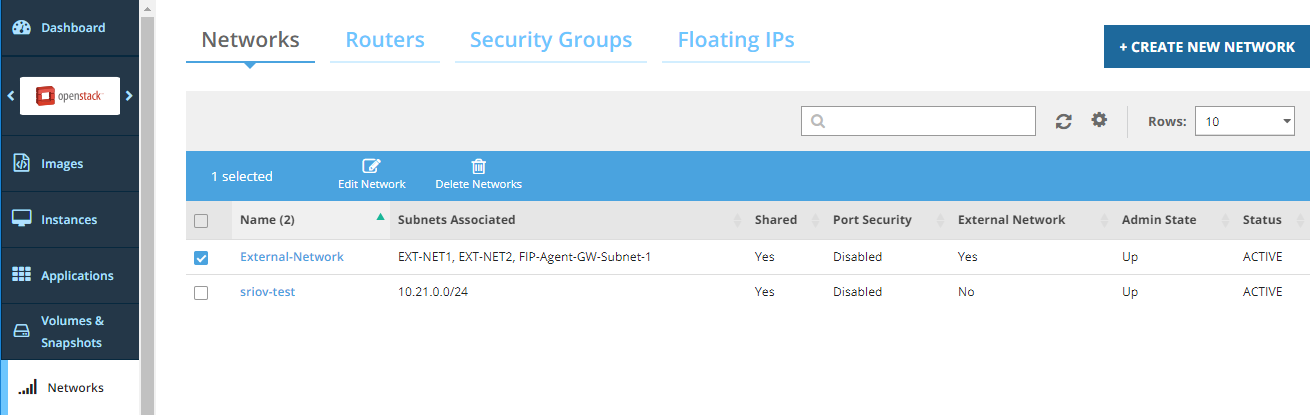Screen dimensions: 1314x415
Task: Open the Rows per page dropdown
Action: point(1245,122)
